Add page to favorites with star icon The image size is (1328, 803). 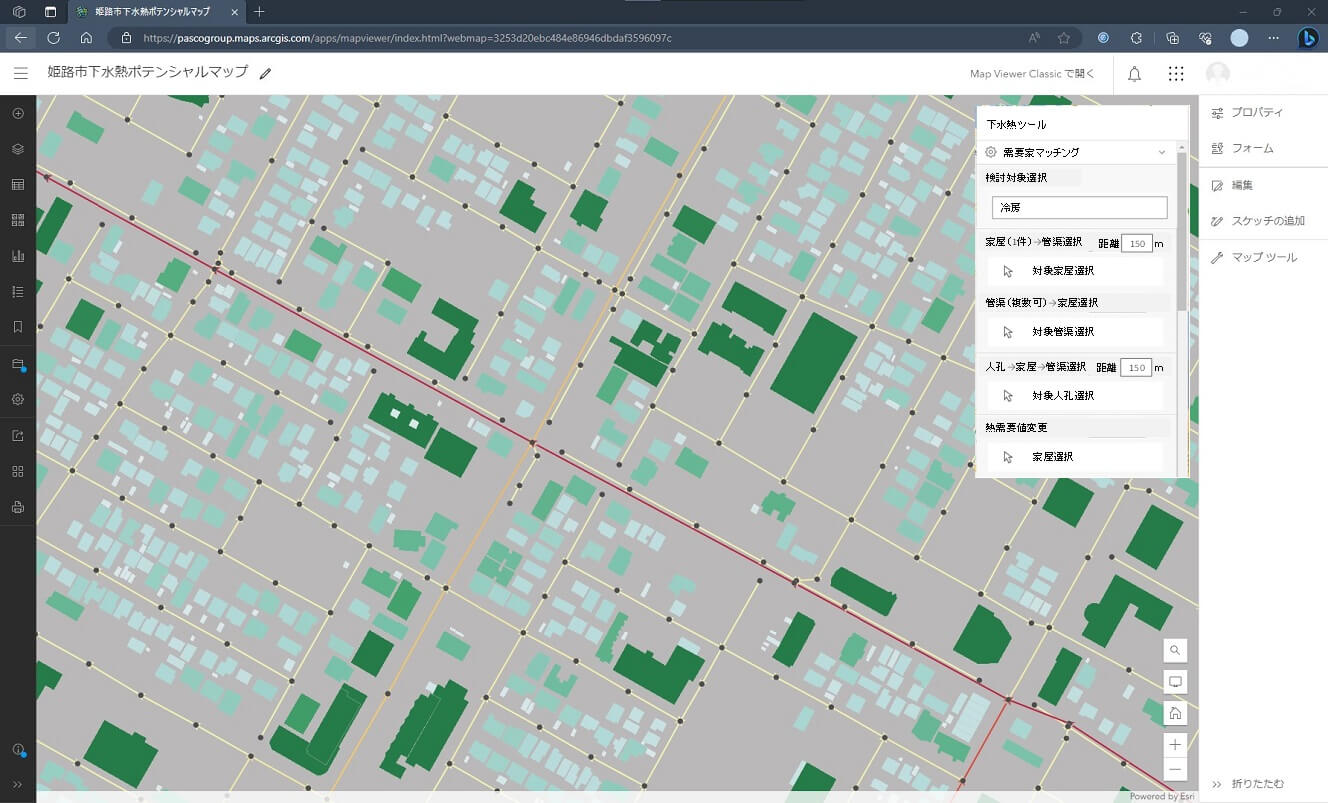[1064, 38]
